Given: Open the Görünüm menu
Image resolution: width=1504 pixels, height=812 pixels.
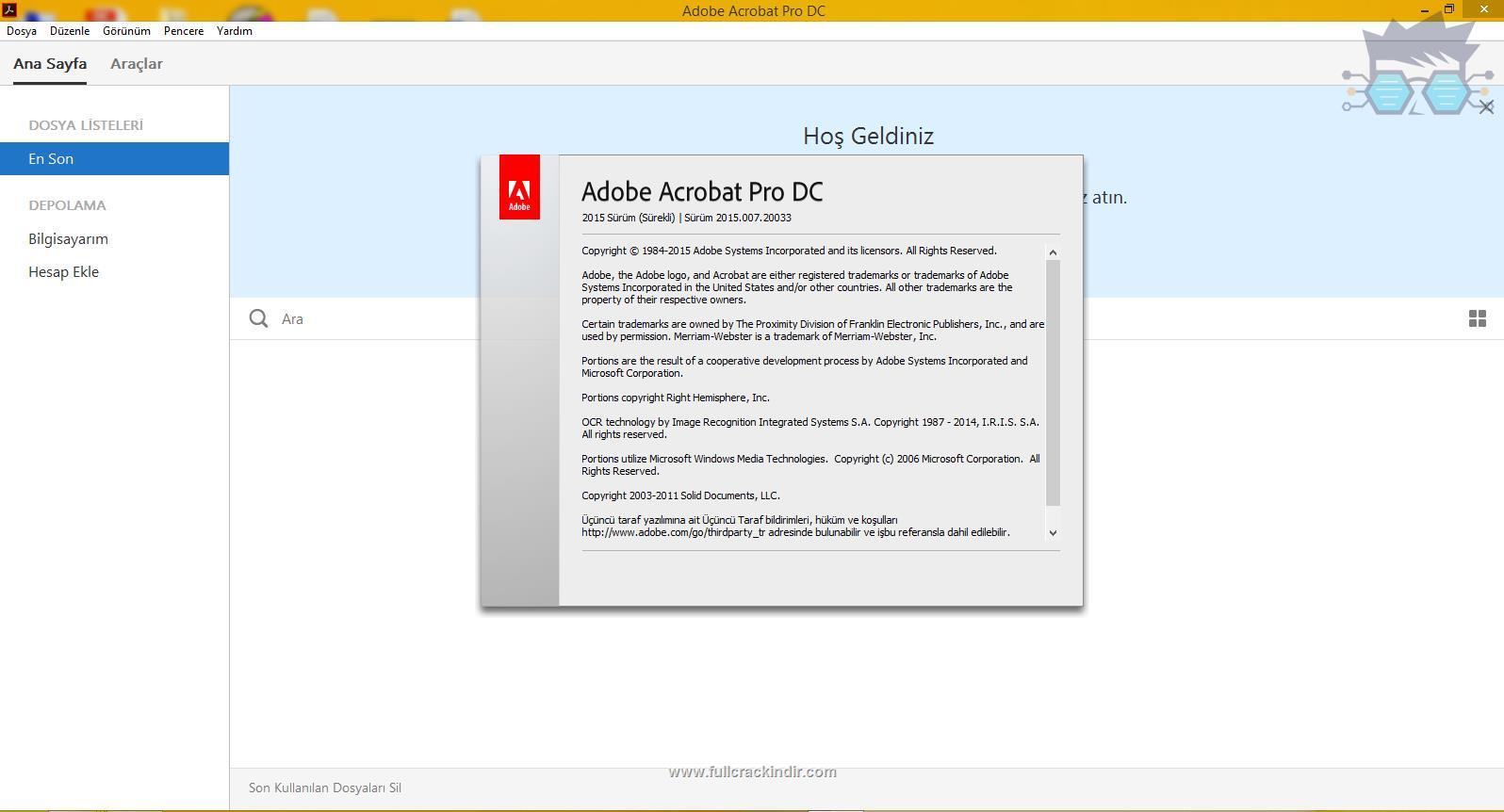Looking at the screenshot, I should coord(126,31).
